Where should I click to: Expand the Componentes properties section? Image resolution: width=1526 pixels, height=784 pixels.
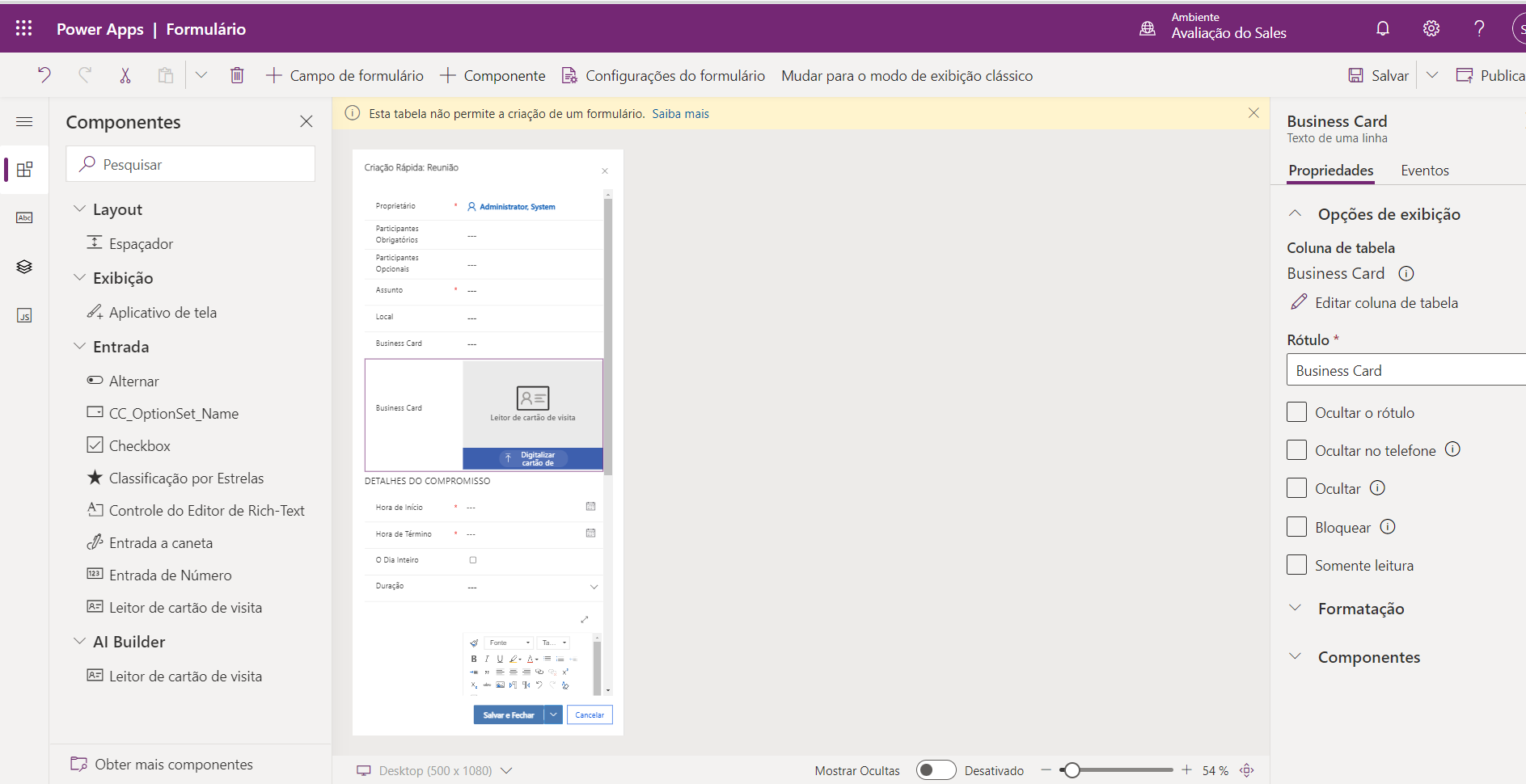coord(1295,656)
